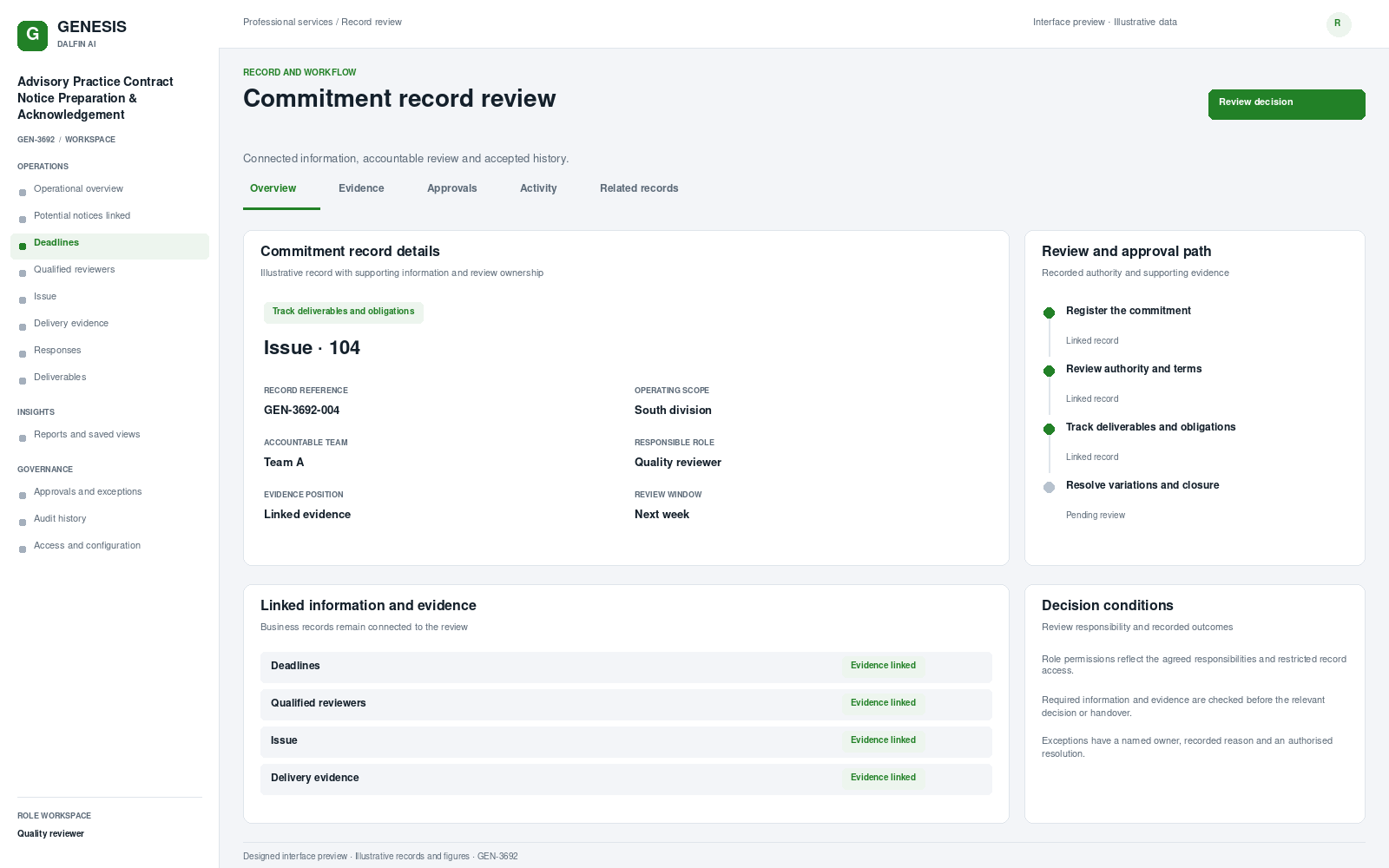Go to the Related records tab
The width and height of the screenshot is (1389, 868).
click(x=639, y=188)
